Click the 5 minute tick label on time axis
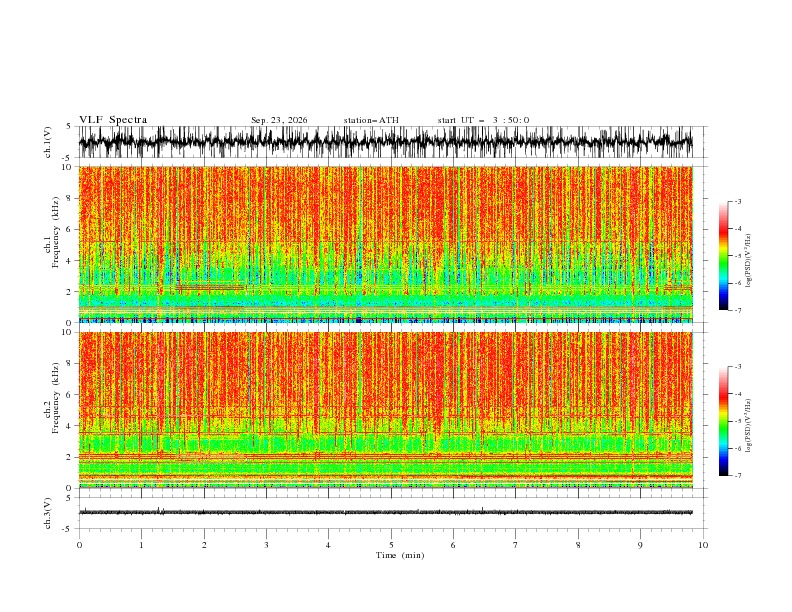Screen dimensions: 792x612 click(391, 545)
